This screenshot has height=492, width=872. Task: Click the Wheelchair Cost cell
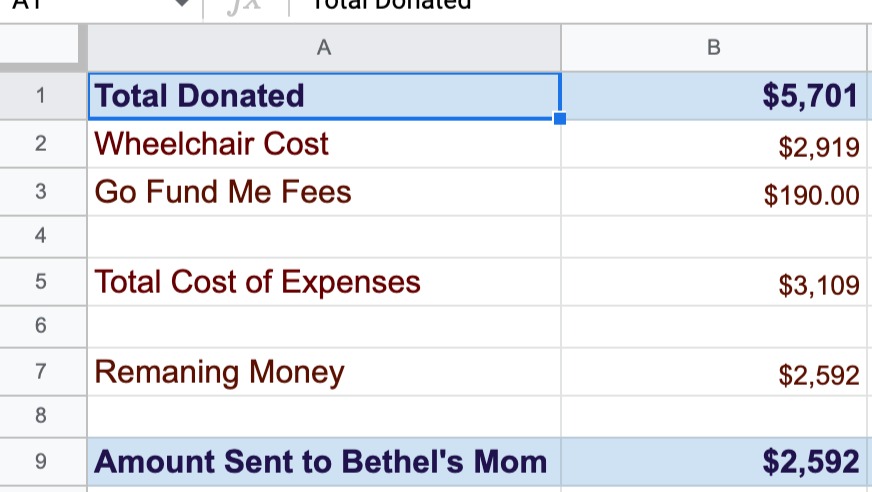click(x=324, y=144)
